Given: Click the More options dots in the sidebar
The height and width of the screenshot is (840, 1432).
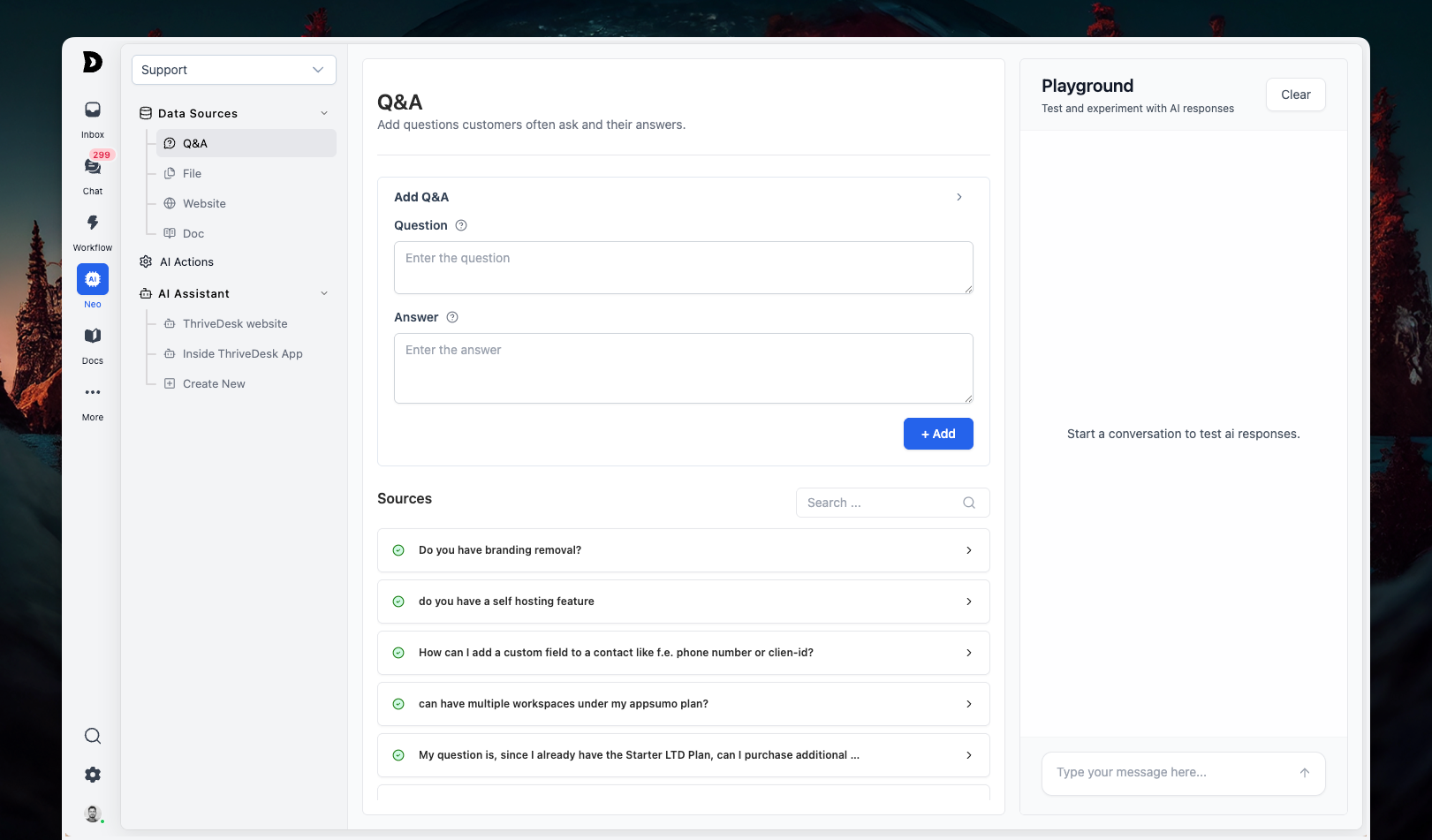Looking at the screenshot, I should 92,393.
